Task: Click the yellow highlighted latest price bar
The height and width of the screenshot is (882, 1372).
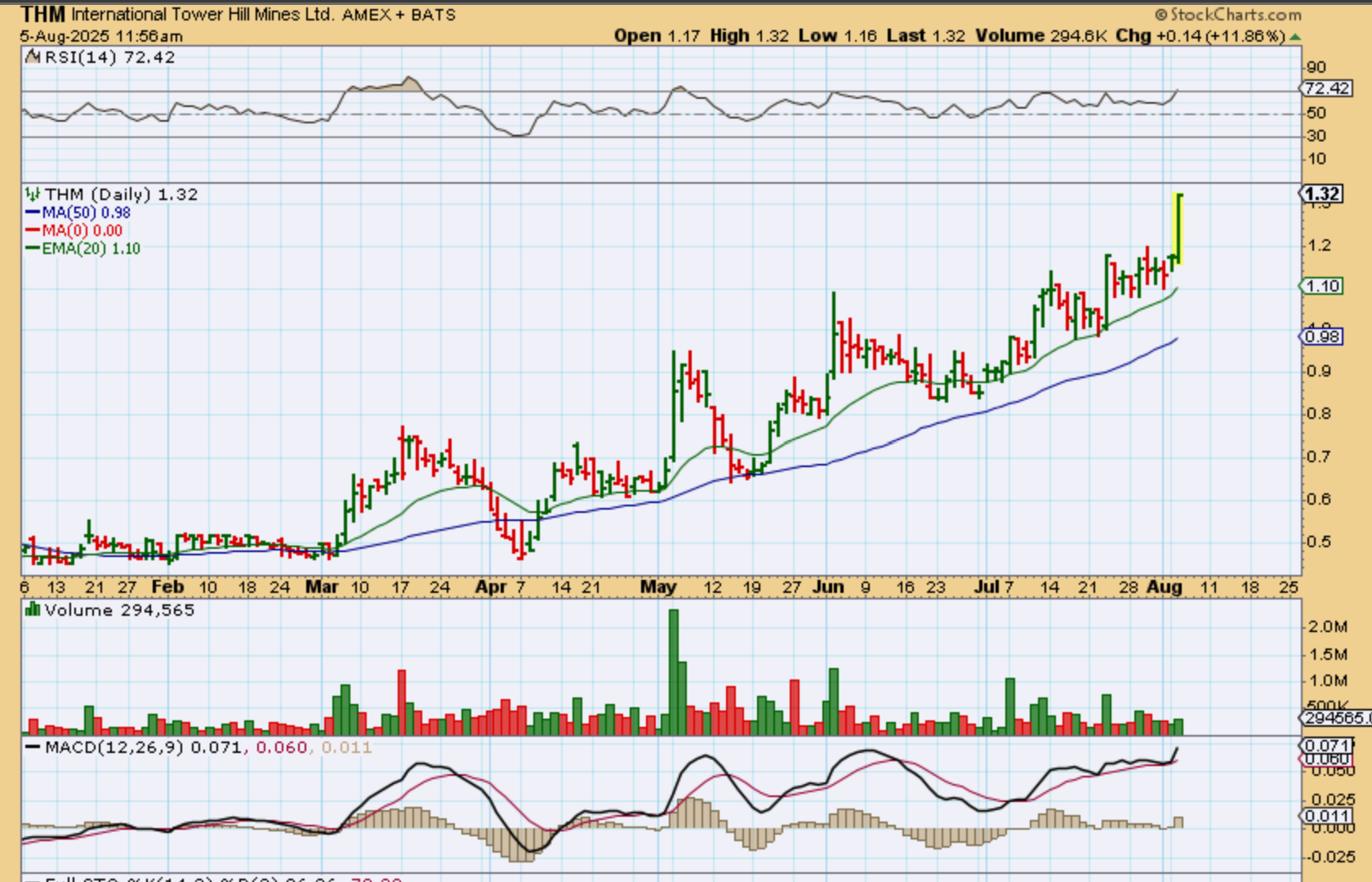Action: 1178,229
